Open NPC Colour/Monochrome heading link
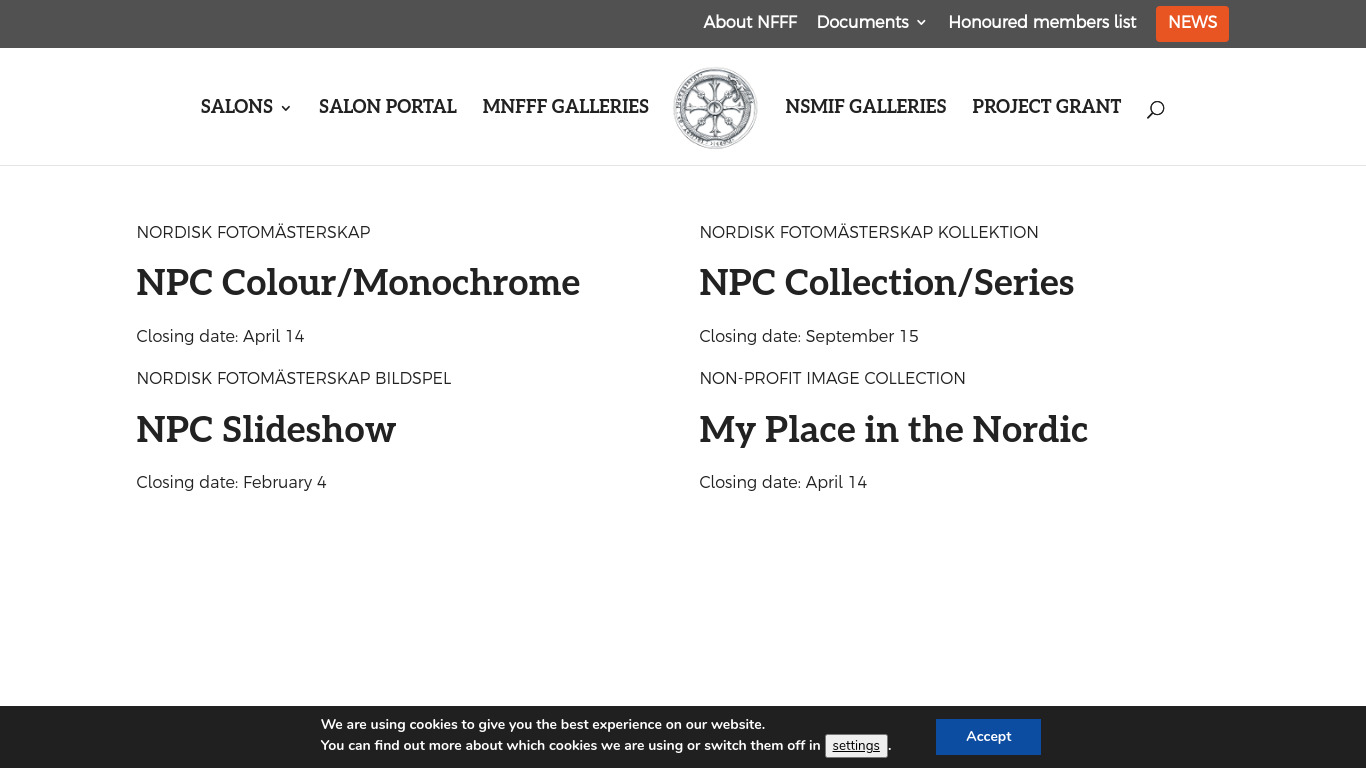The image size is (1366, 768). coord(358,283)
